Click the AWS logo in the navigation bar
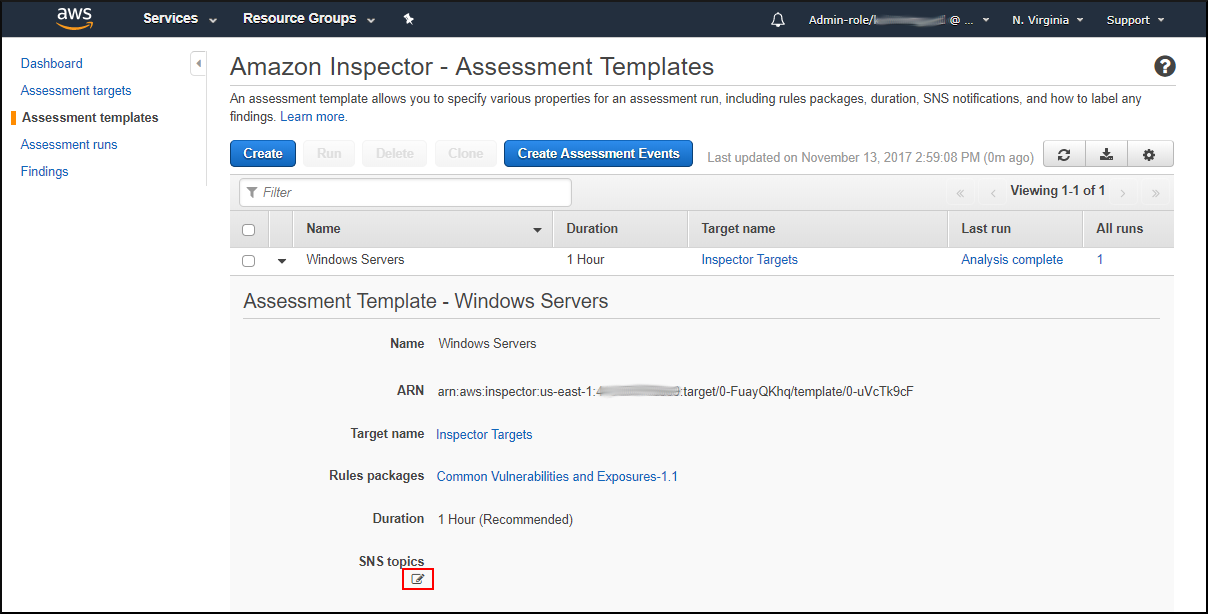This screenshot has height=614, width=1208. click(75, 18)
